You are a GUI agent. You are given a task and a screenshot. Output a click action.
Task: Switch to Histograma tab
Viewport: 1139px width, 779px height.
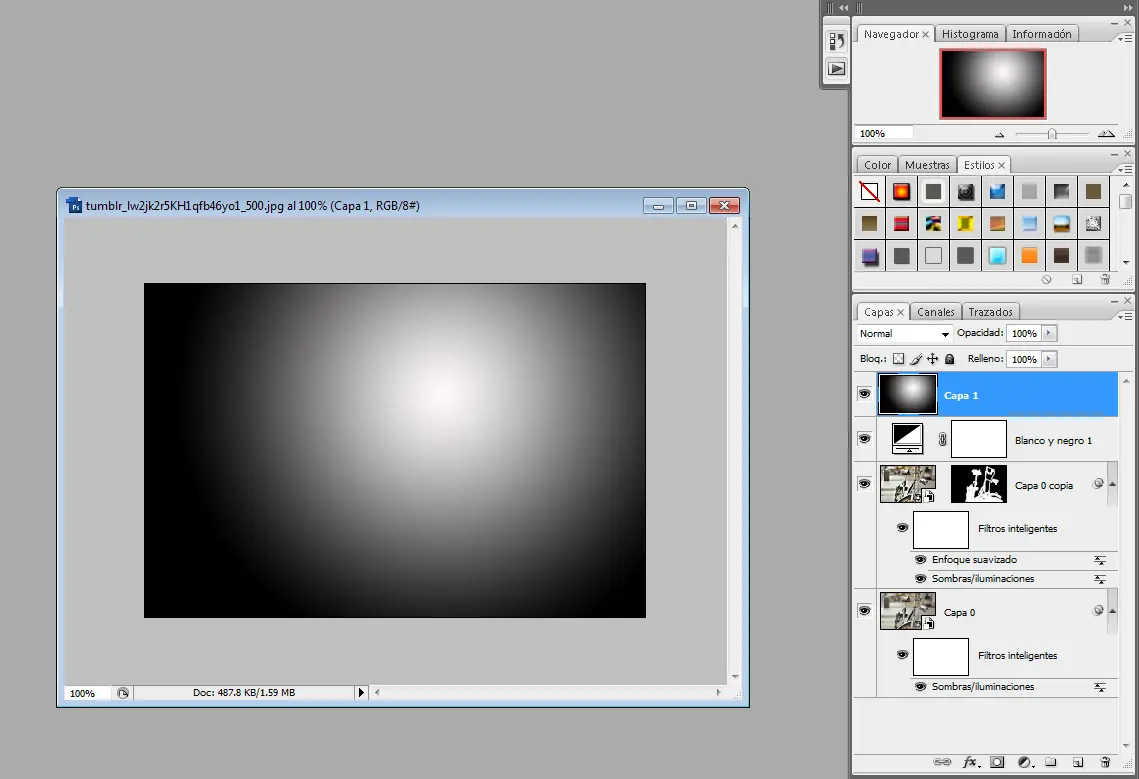coord(970,34)
